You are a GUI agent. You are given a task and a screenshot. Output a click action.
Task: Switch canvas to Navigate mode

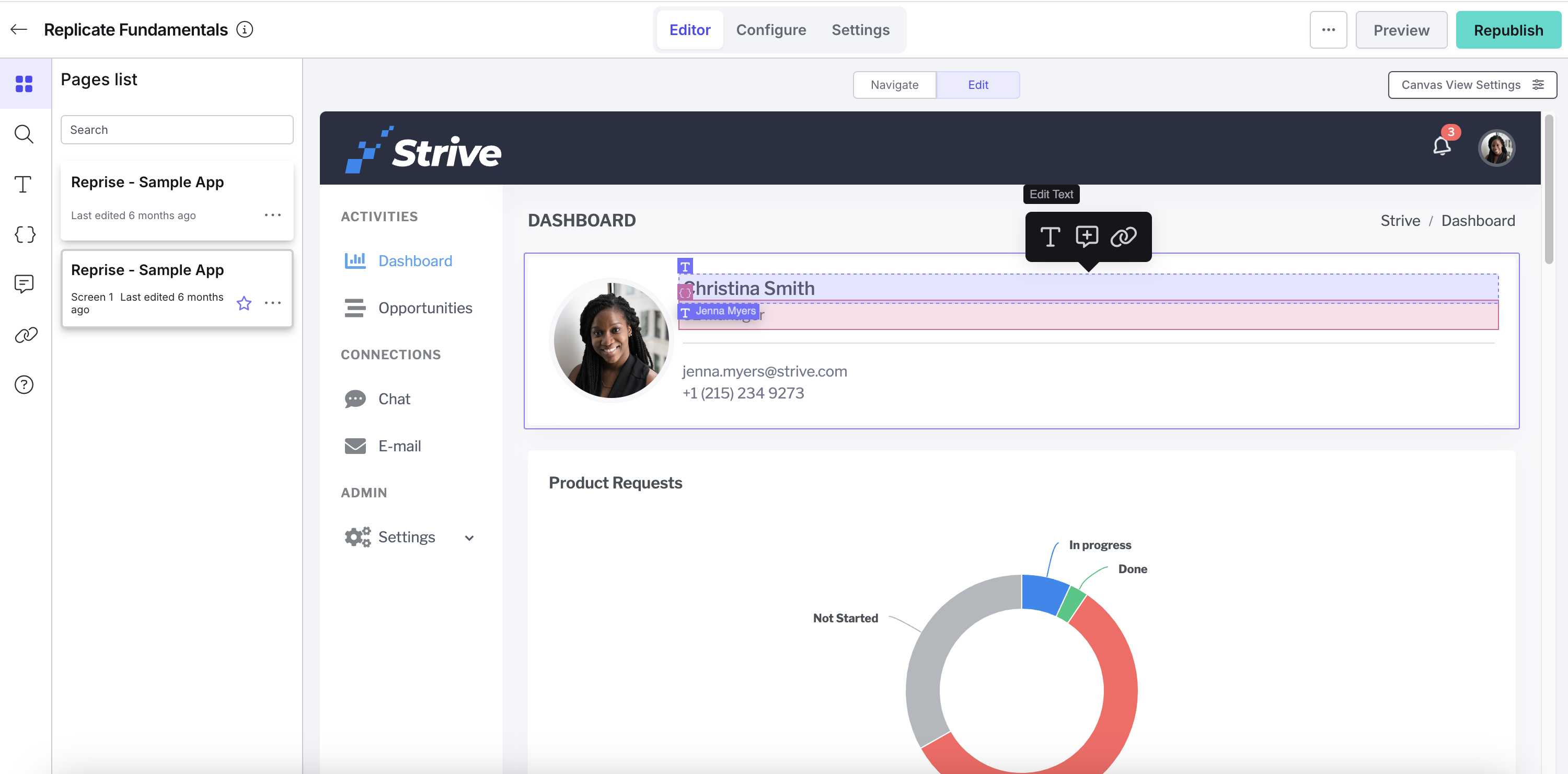point(894,85)
